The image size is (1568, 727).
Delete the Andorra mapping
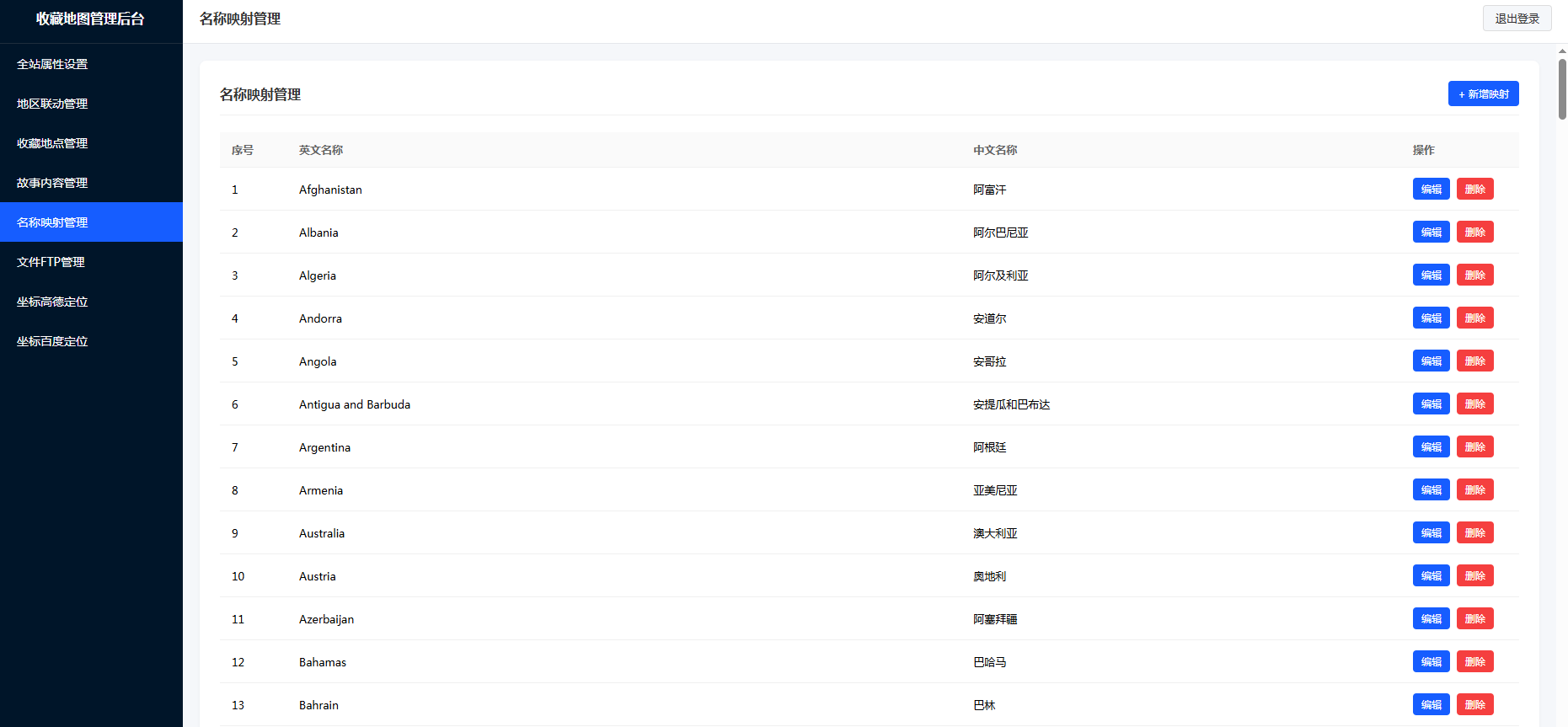tap(1474, 318)
